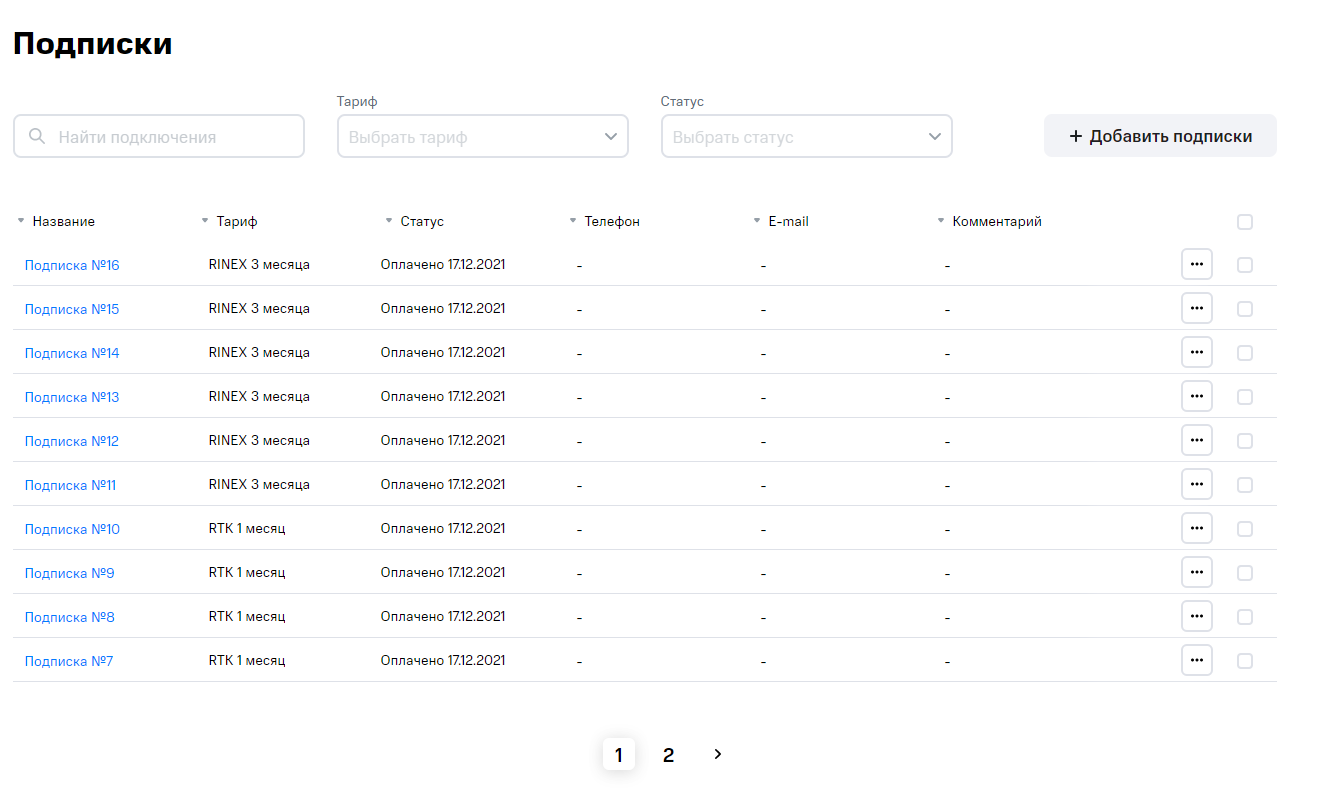The height and width of the screenshot is (792, 1332).
Task: Click RINEX 3 месяца tariff of Подписка №16
Action: [x=259, y=265]
